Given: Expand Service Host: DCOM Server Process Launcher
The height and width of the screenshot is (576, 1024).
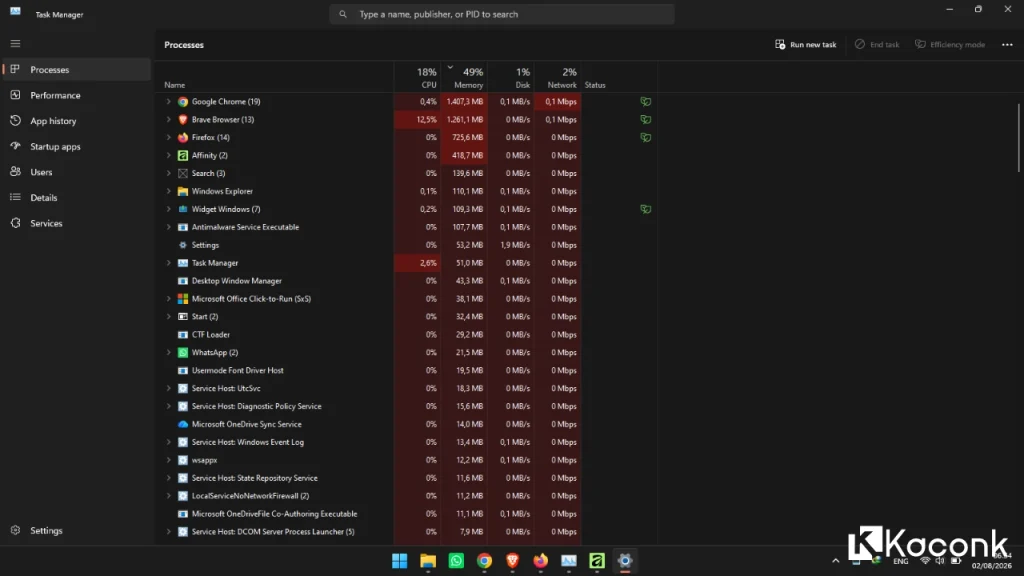Looking at the screenshot, I should (168, 532).
